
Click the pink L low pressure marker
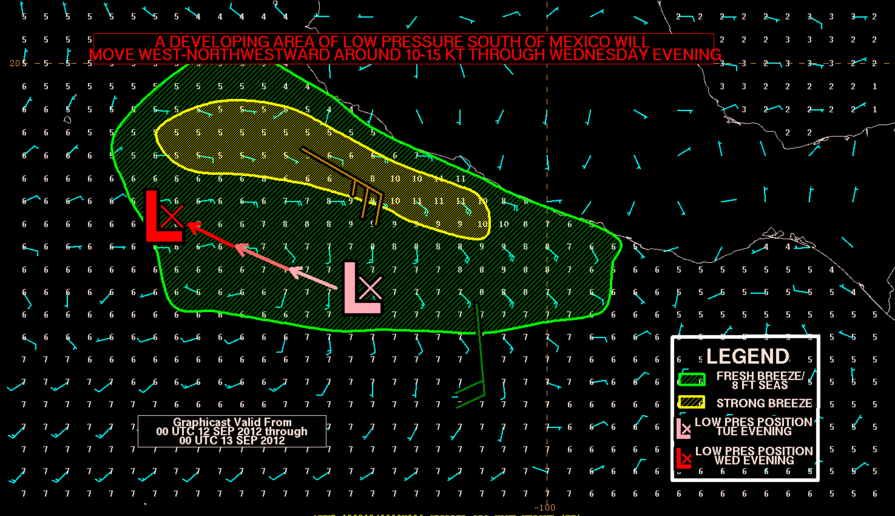[362, 288]
